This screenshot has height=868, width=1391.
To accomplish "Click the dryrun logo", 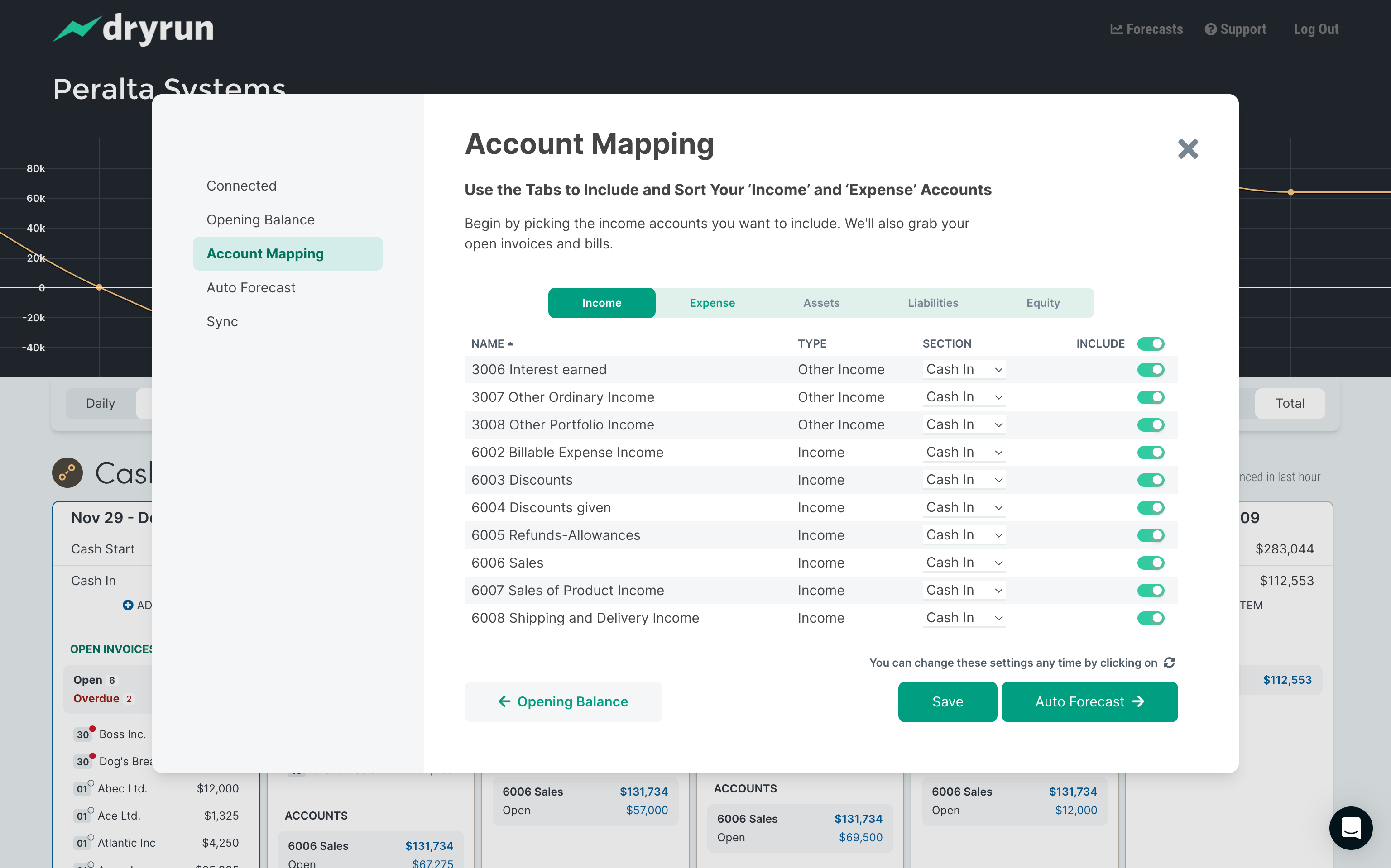I will pos(133,29).
